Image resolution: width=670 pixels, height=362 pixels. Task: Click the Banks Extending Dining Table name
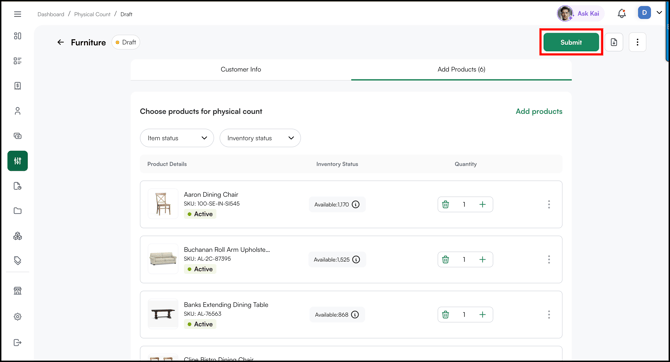click(x=226, y=305)
